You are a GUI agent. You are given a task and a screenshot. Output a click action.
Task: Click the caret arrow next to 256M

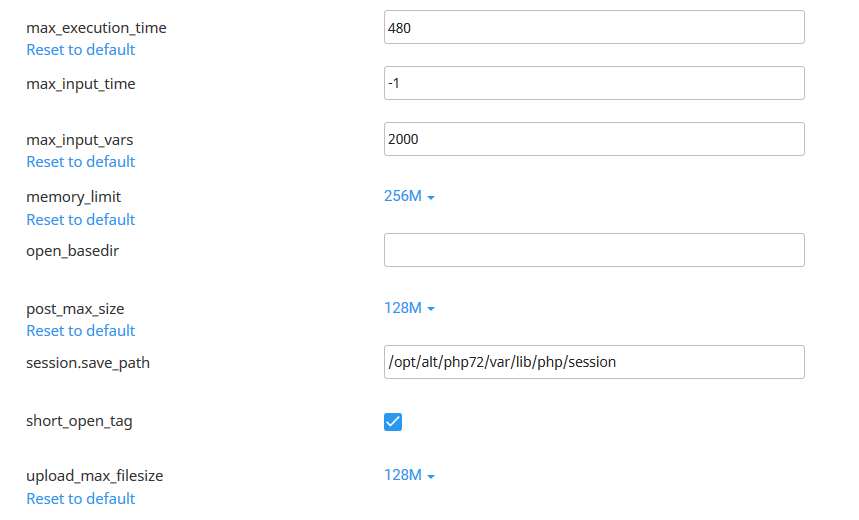[431, 198]
